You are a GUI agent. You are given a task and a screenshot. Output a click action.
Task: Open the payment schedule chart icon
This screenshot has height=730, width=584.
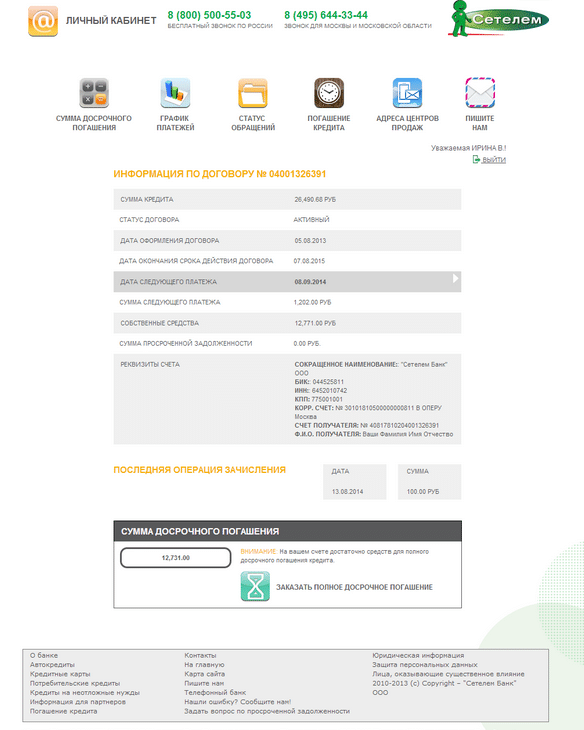[175, 93]
